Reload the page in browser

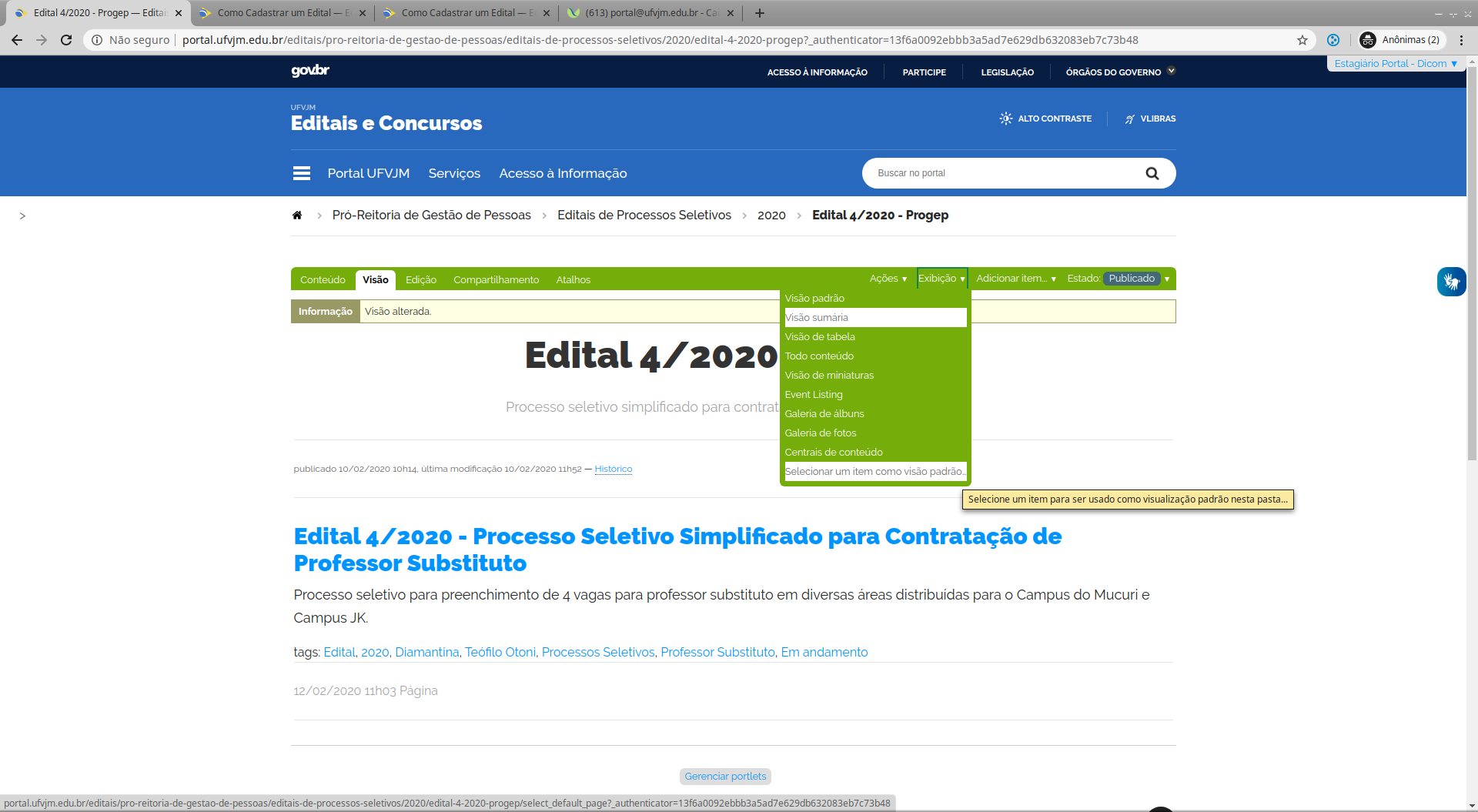pyautogui.click(x=66, y=40)
